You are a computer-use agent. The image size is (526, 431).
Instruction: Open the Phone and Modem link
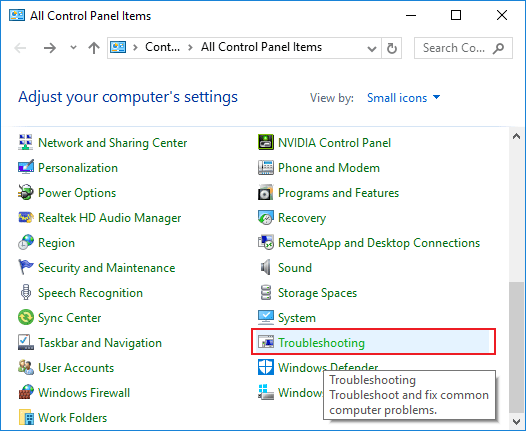coord(329,168)
